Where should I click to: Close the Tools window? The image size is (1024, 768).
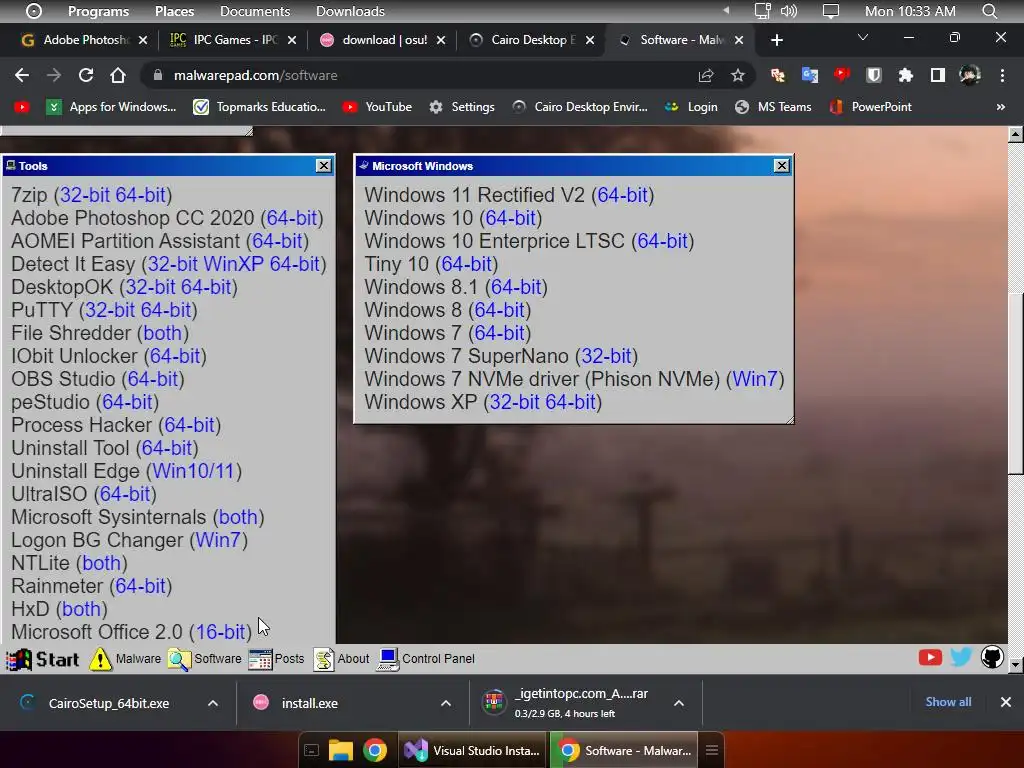(323, 166)
